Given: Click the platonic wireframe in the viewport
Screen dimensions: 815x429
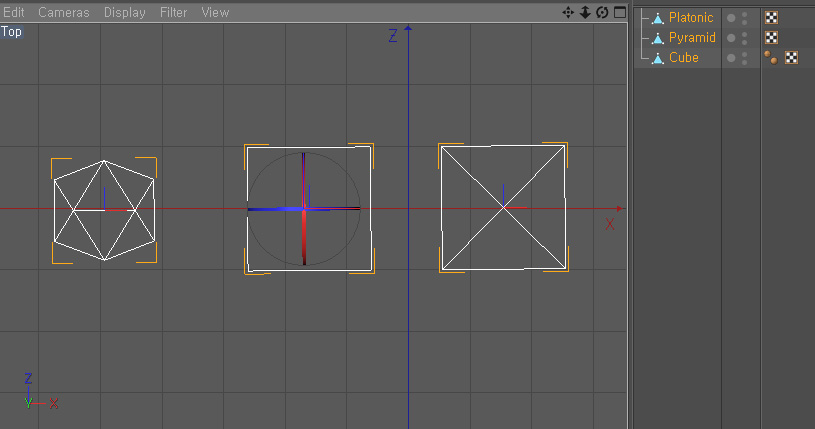Looking at the screenshot, I should point(104,210).
